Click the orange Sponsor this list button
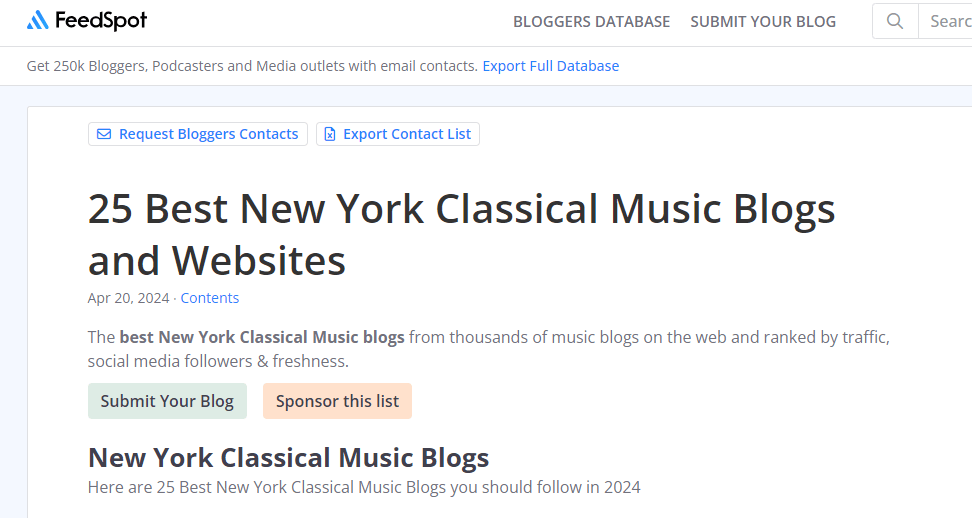The height and width of the screenshot is (518, 972). [x=337, y=401]
